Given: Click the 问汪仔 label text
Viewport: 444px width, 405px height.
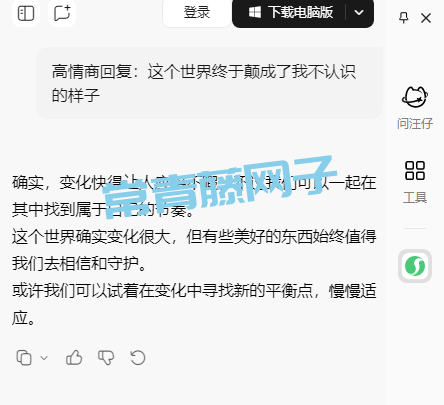Looking at the screenshot, I should click(x=415, y=124).
